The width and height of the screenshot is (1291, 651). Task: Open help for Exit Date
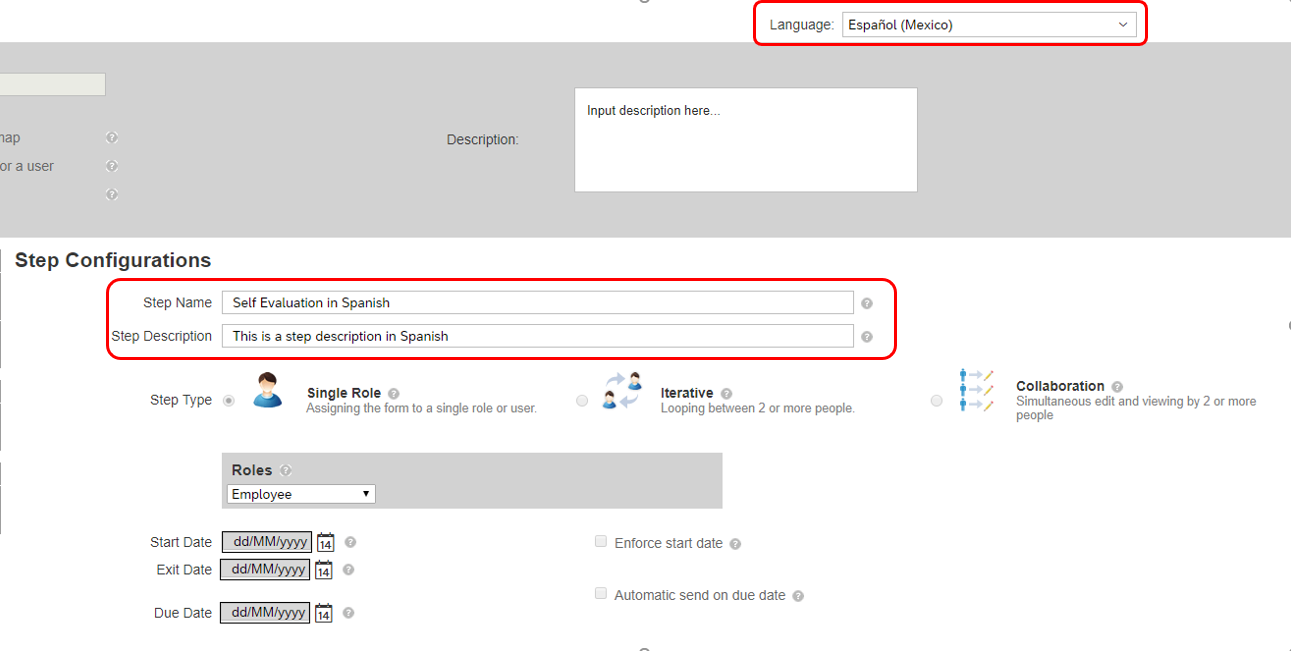tap(348, 569)
